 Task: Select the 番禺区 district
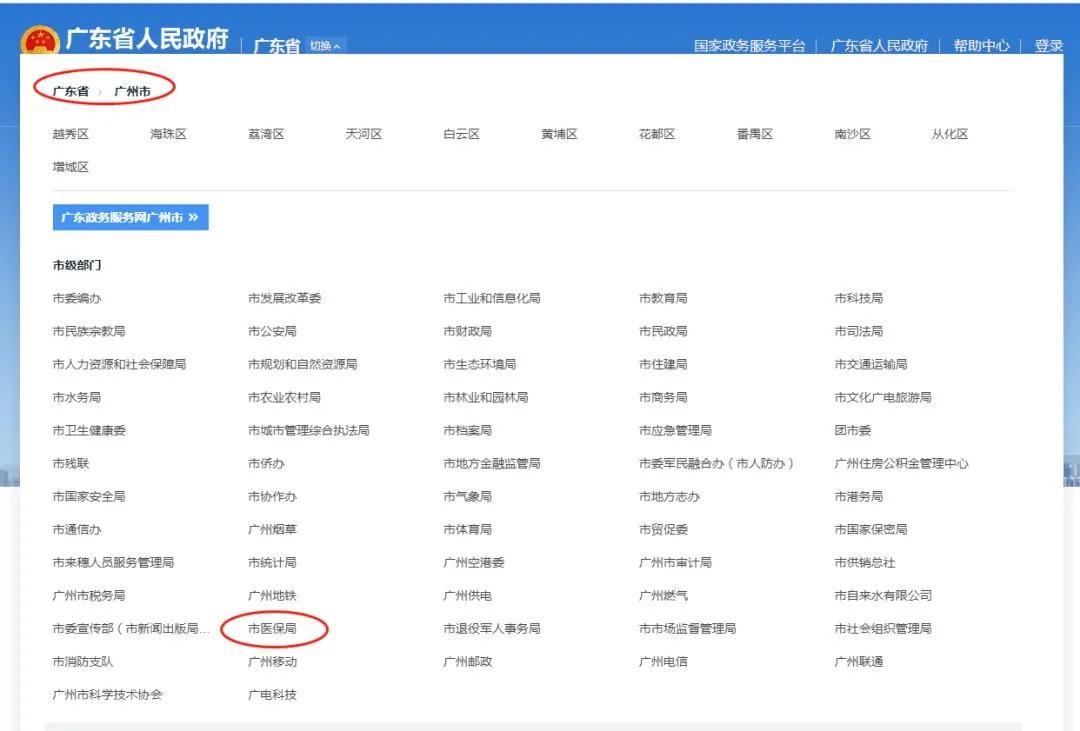pyautogui.click(x=753, y=133)
